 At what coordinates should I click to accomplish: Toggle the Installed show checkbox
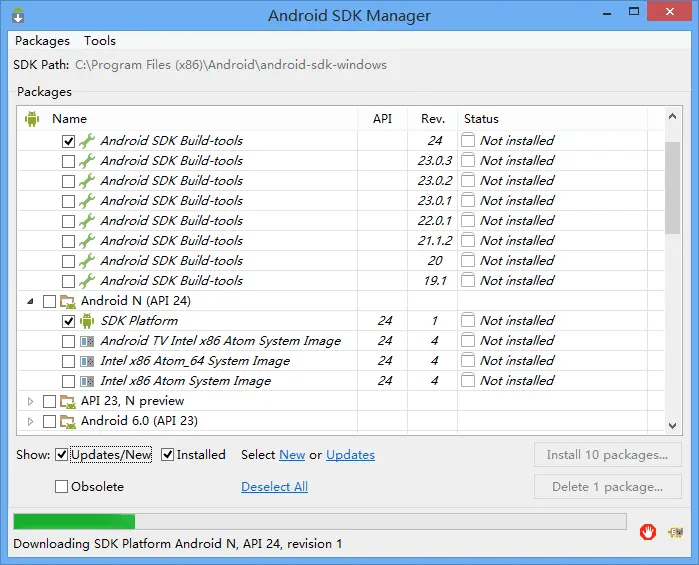(167, 455)
